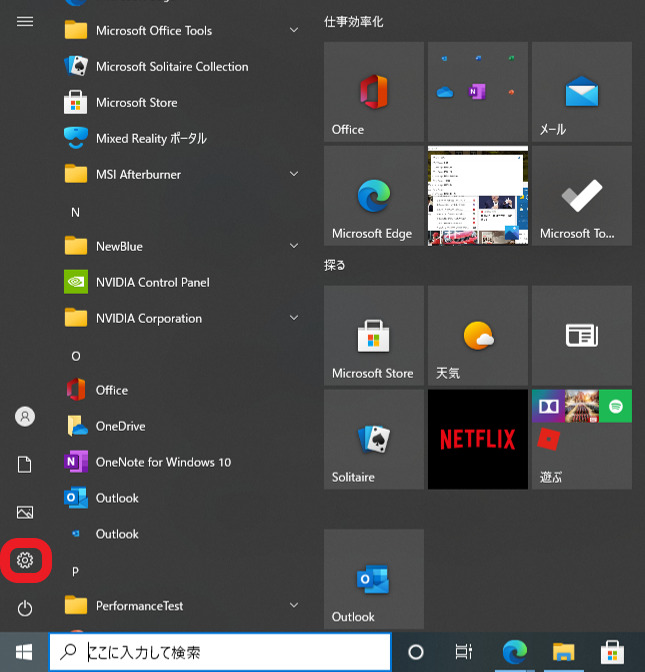The image size is (645, 672).
Task: Open Settings via the gear icon
Action: (25, 561)
